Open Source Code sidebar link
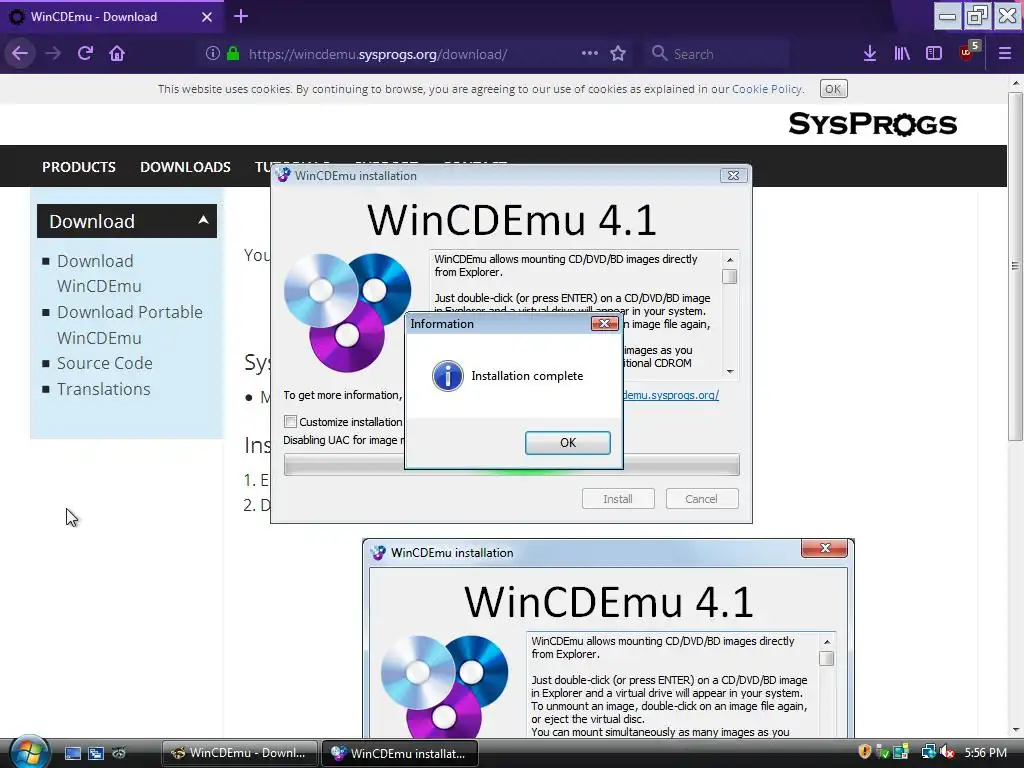This screenshot has height=768, width=1024. 105,363
